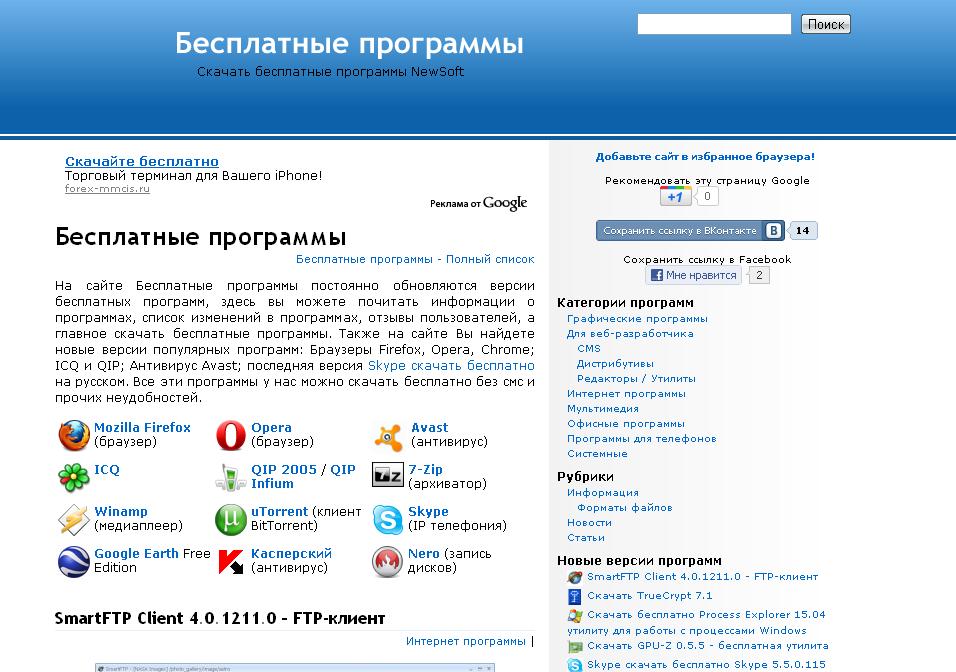The image size is (956, 672).
Task: Select the Системные category
Action: pos(597,454)
